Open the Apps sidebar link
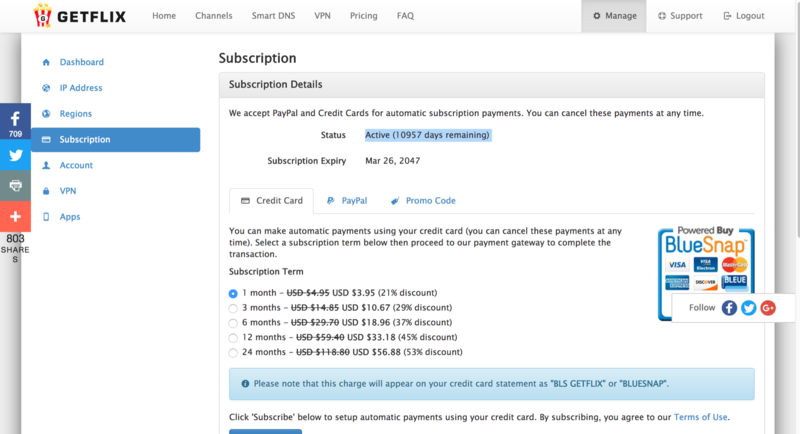The image size is (800, 434). click(x=70, y=217)
